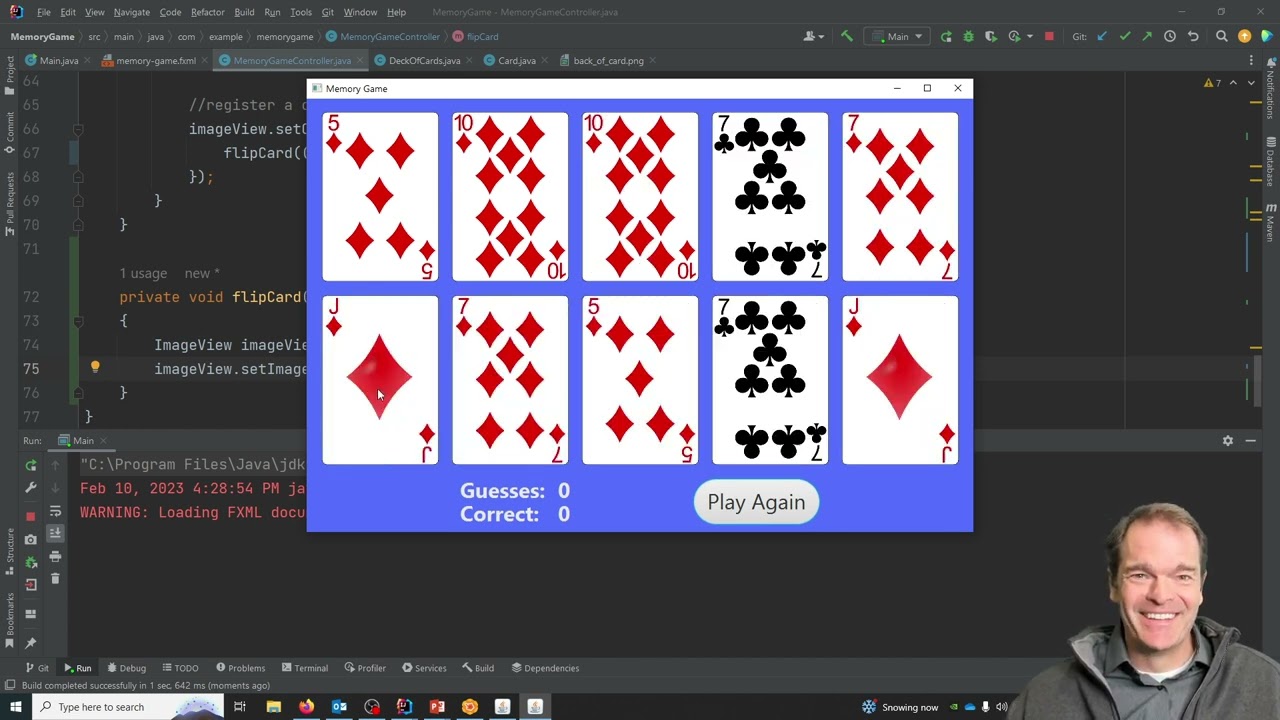
Task: Switch to back_of_card.png tab
Action: pyautogui.click(x=608, y=61)
